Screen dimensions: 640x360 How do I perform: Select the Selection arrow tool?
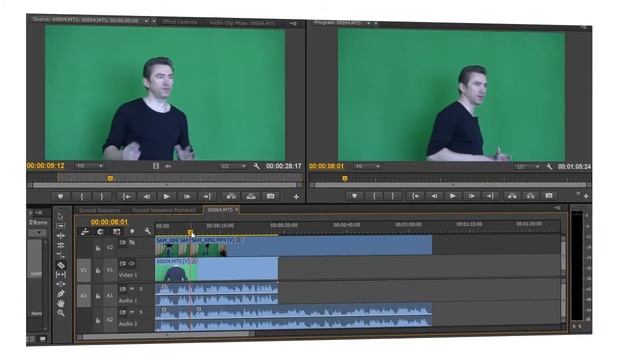point(60,216)
